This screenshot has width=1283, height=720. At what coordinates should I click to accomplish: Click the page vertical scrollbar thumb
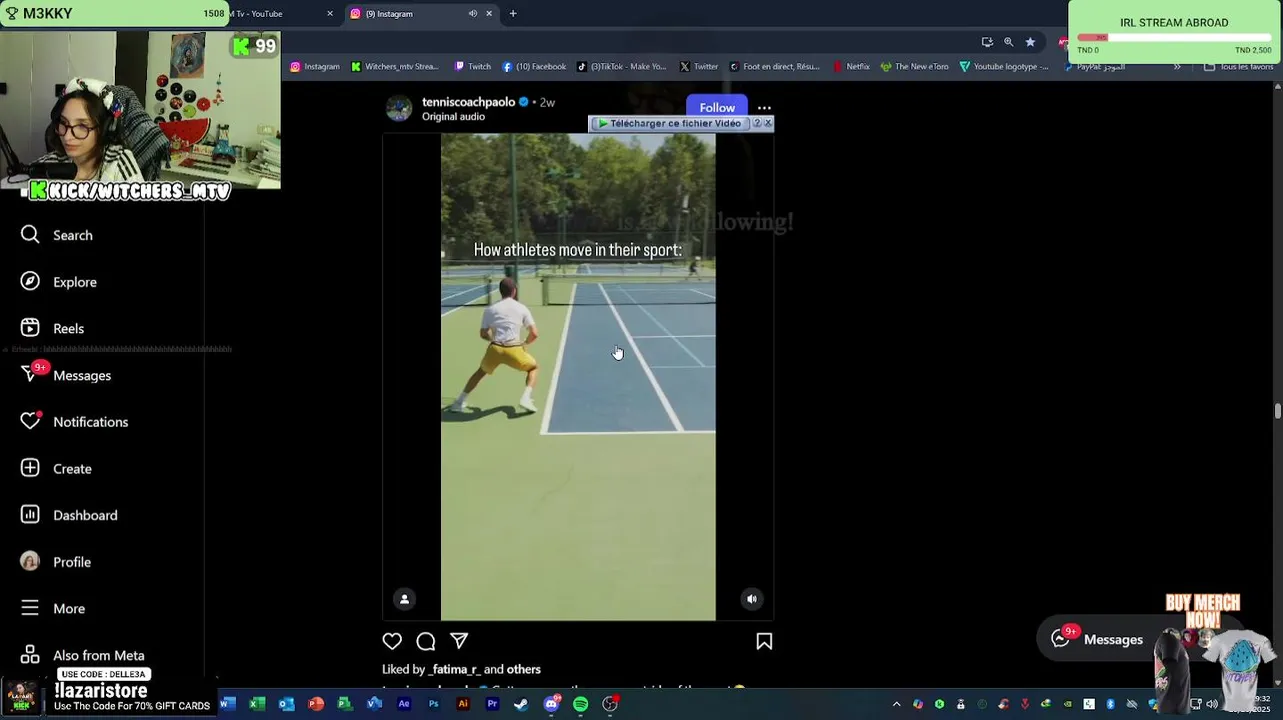(x=1278, y=410)
